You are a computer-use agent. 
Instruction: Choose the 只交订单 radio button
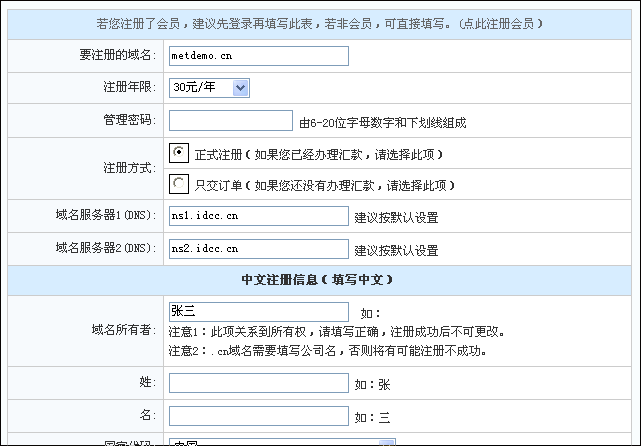[179, 184]
